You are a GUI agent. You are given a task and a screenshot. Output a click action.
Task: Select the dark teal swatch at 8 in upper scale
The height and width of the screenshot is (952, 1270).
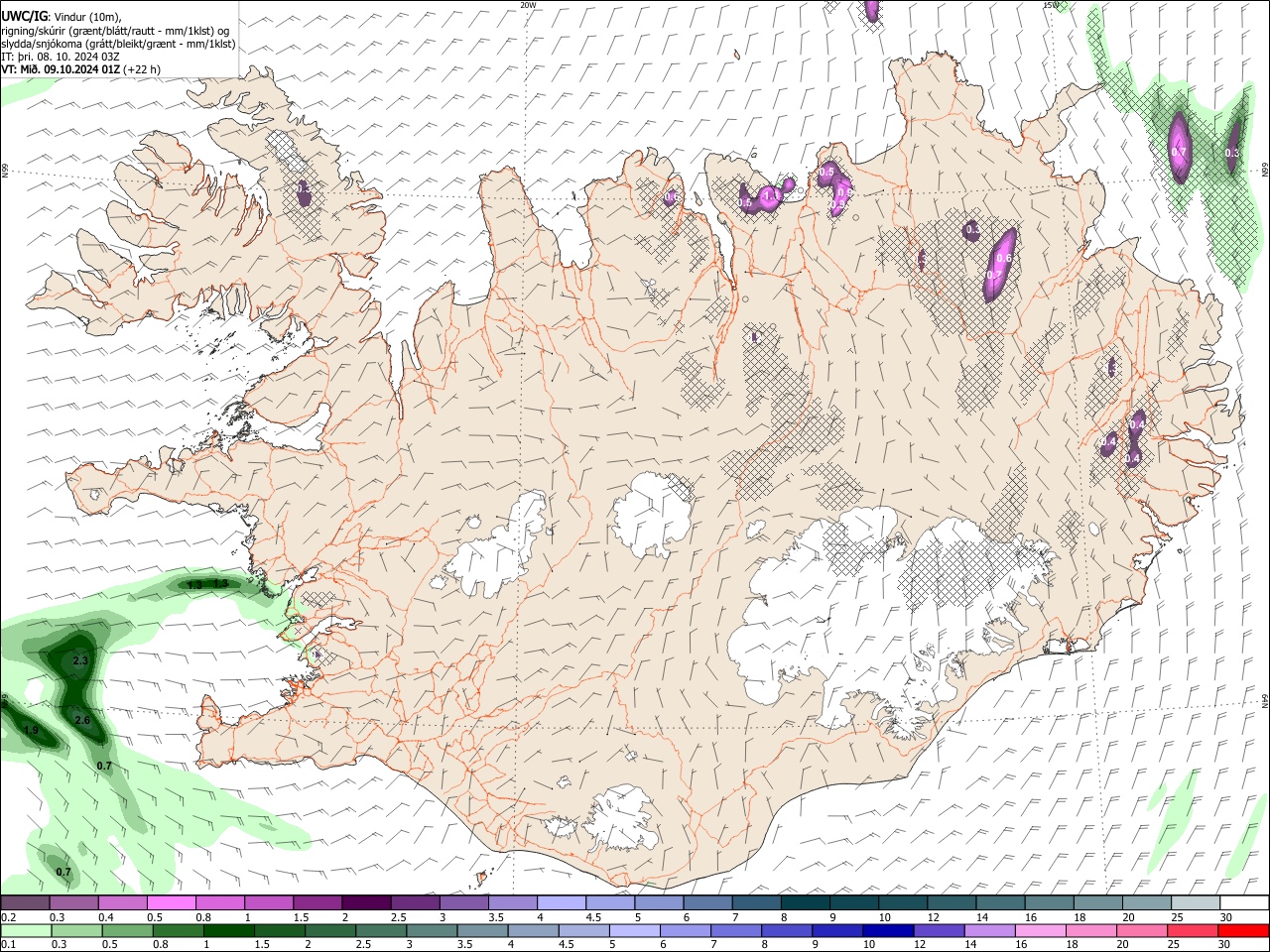[x=805, y=902]
